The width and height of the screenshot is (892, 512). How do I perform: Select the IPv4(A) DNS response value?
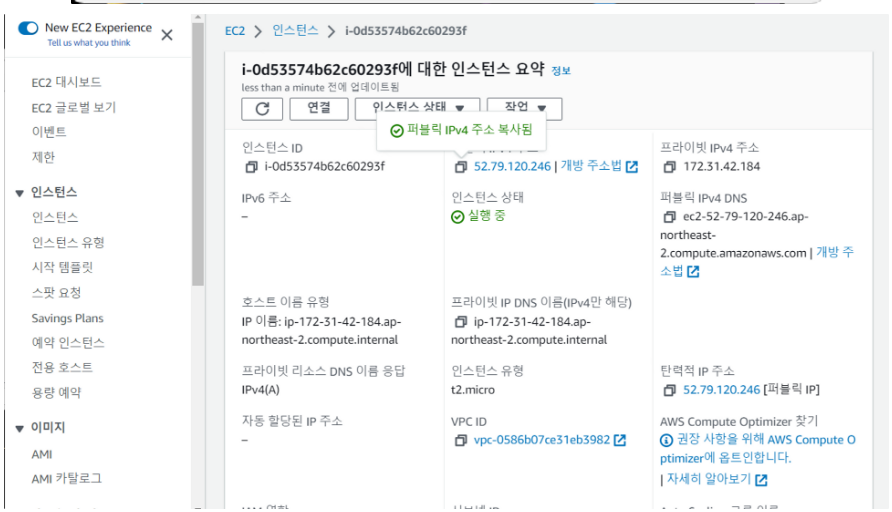click(261, 390)
